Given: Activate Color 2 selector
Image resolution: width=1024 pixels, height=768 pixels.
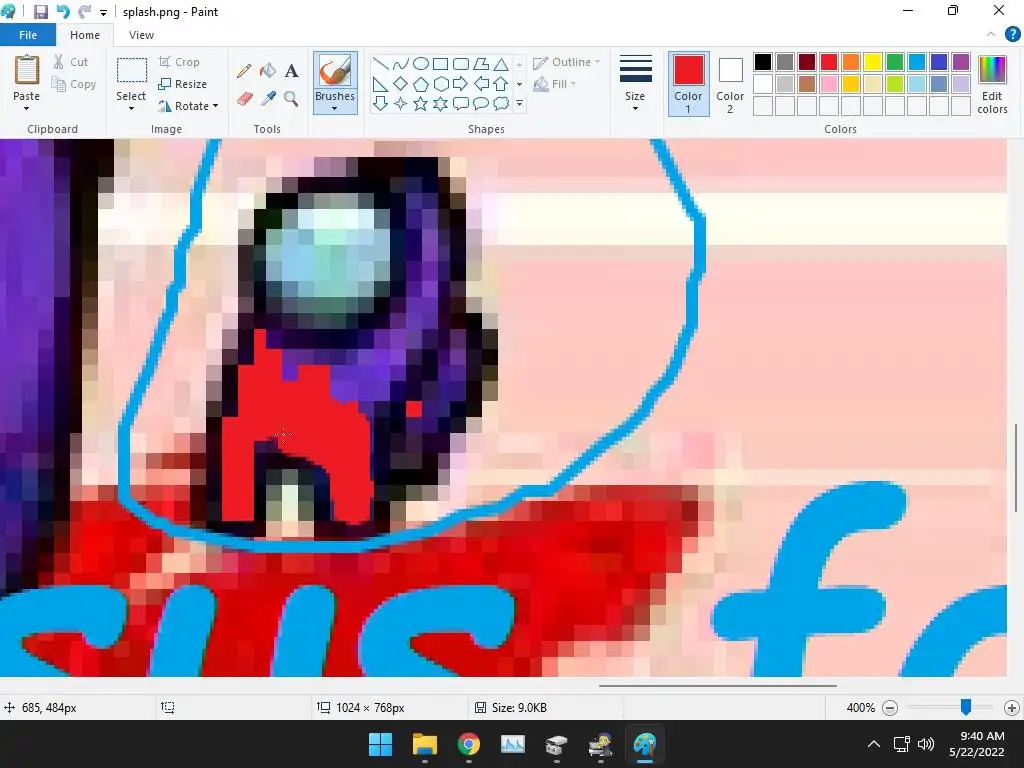Looking at the screenshot, I should coord(730,84).
